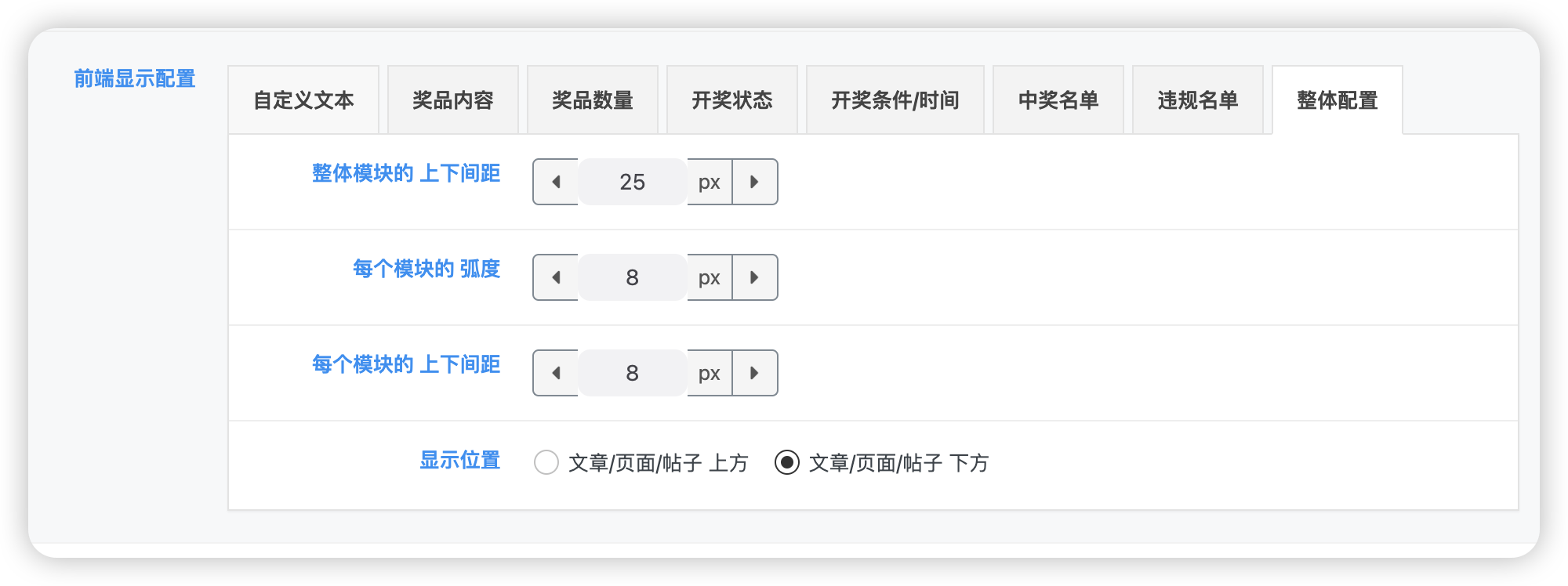Increase 每个模块的 上下间距 with right arrow
Viewport: 1568px width, 586px height.
coord(754,373)
